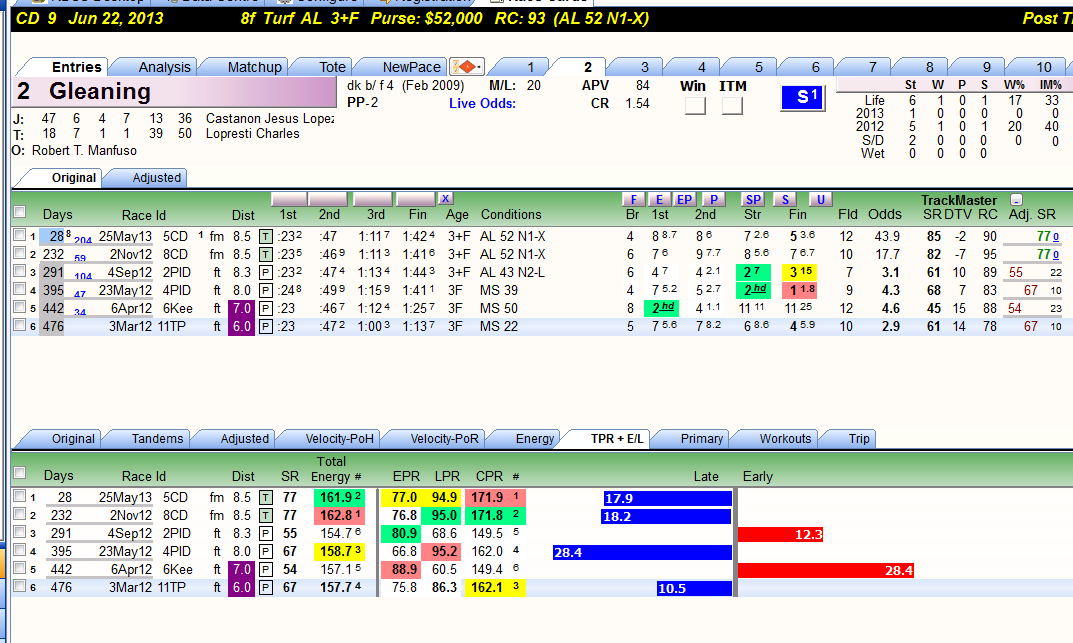Click the T surface icon for 2Nov12 in upper table
This screenshot has height=643, width=1073.
tap(266, 254)
